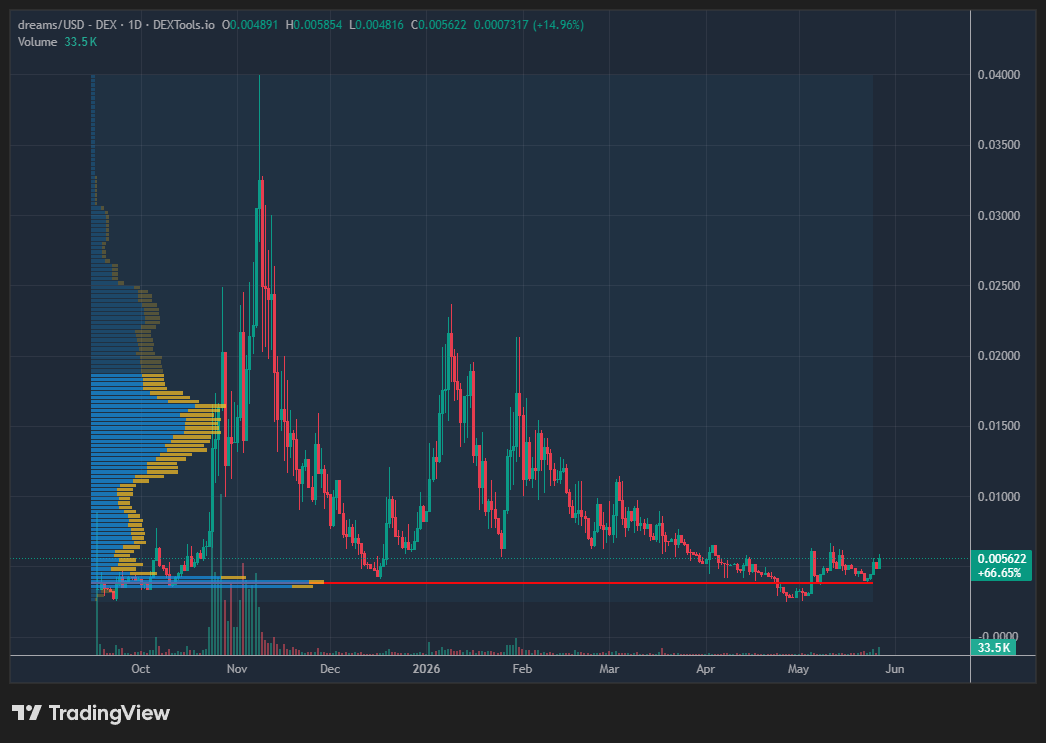Click the Apr label on time axis
The image size is (1046, 743).
coord(705,669)
